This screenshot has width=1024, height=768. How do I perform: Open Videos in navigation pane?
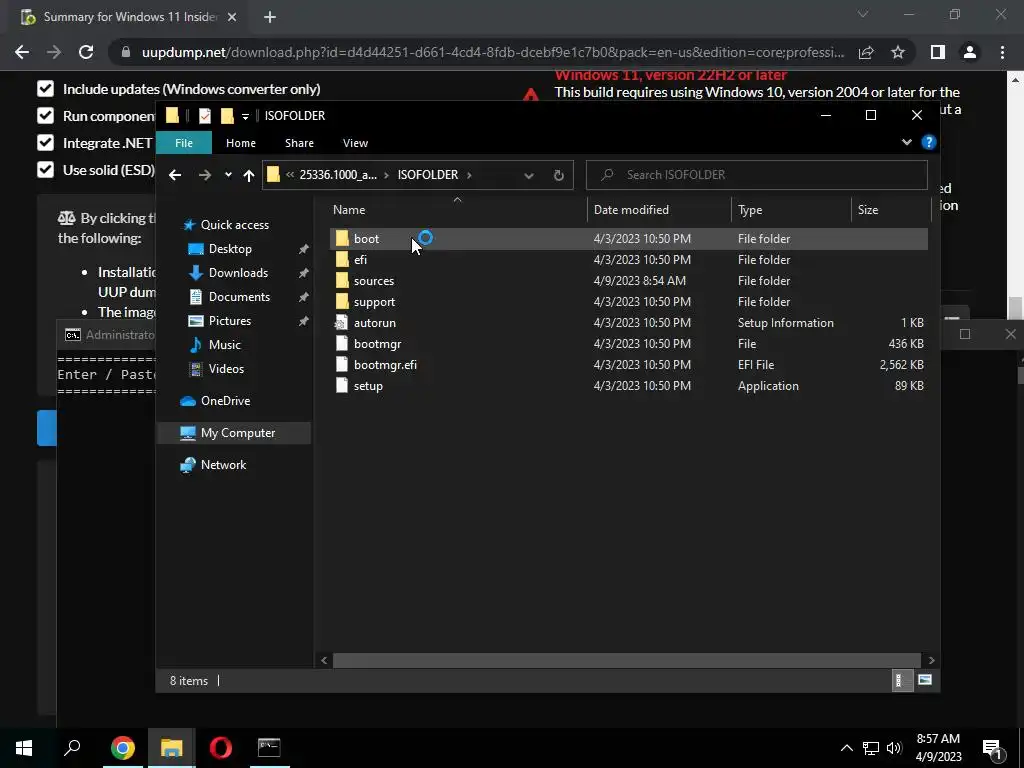(x=226, y=369)
